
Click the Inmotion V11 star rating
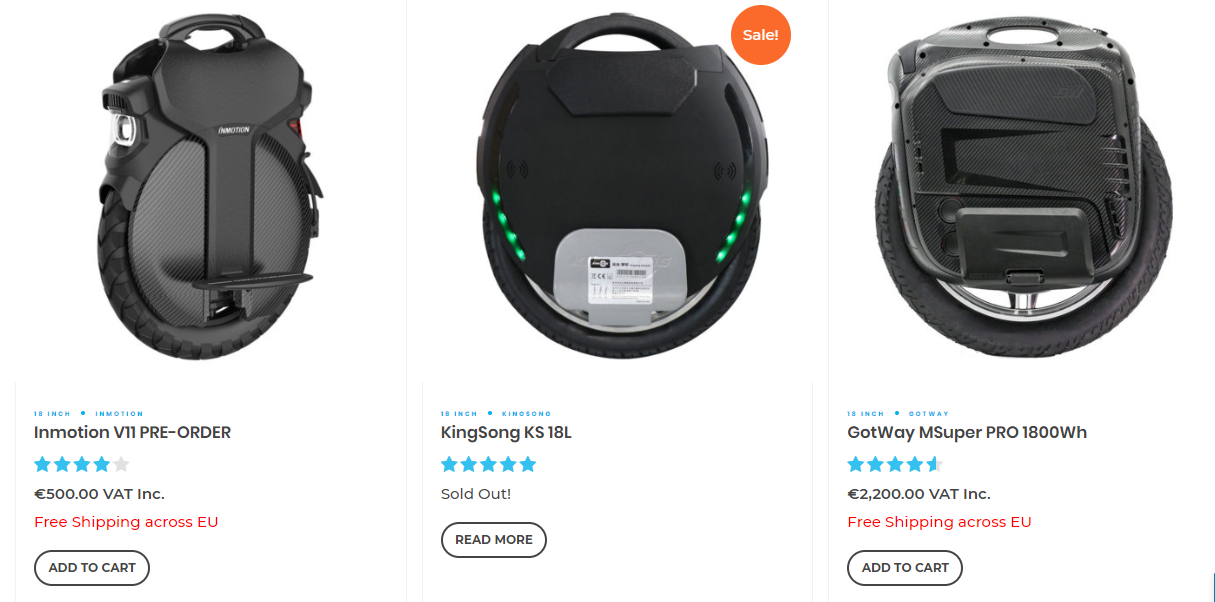pyautogui.click(x=82, y=464)
